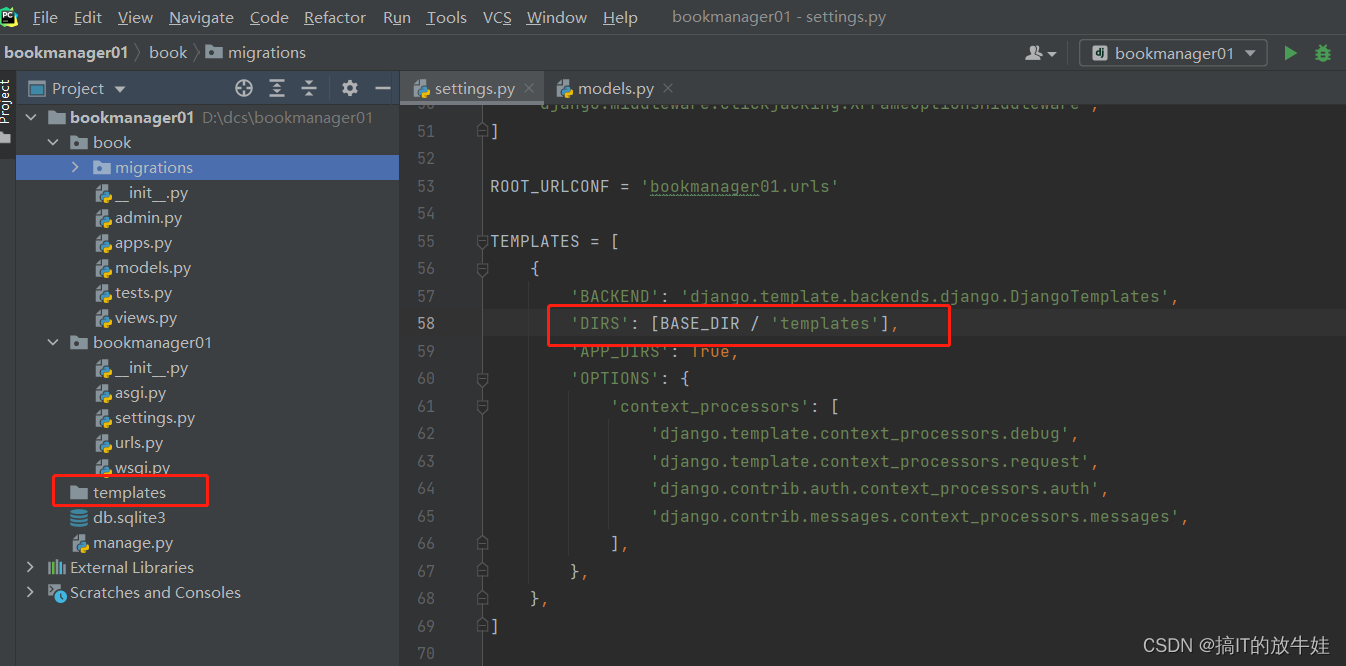The width and height of the screenshot is (1346, 666).
Task: Click the expand all icon
Action: [277, 88]
